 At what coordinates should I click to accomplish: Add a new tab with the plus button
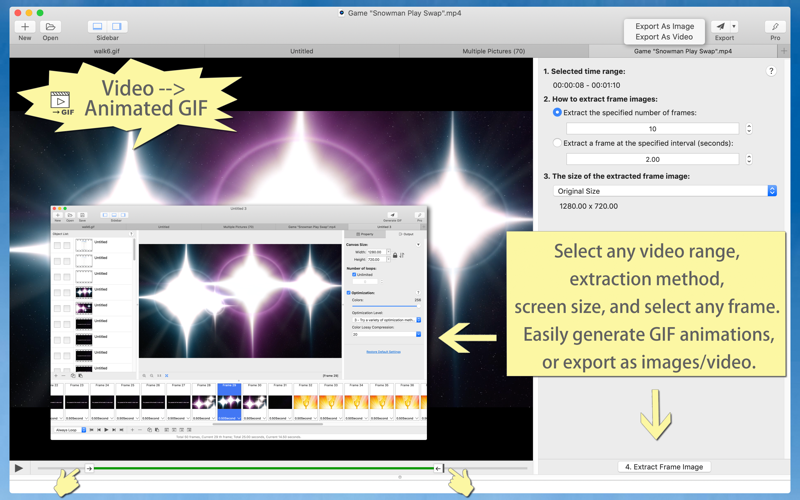pyautogui.click(x=784, y=51)
